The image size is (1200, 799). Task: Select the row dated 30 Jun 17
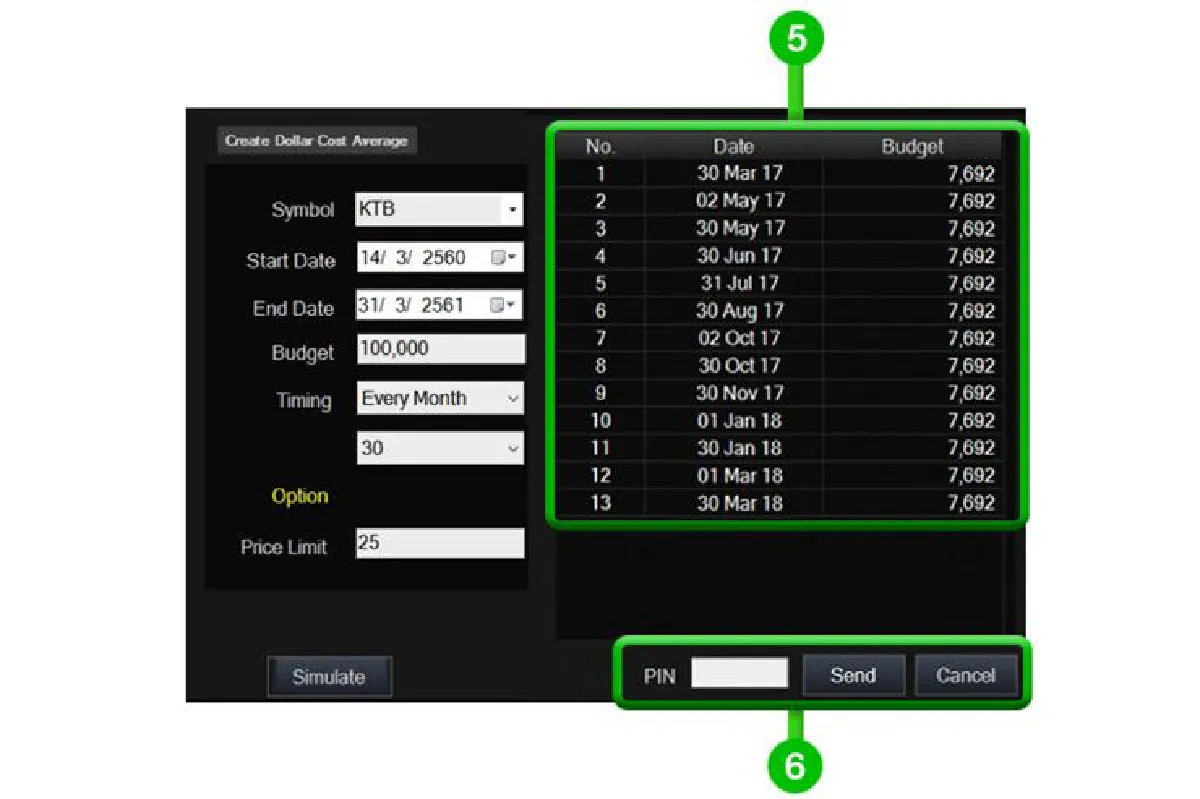(779, 256)
